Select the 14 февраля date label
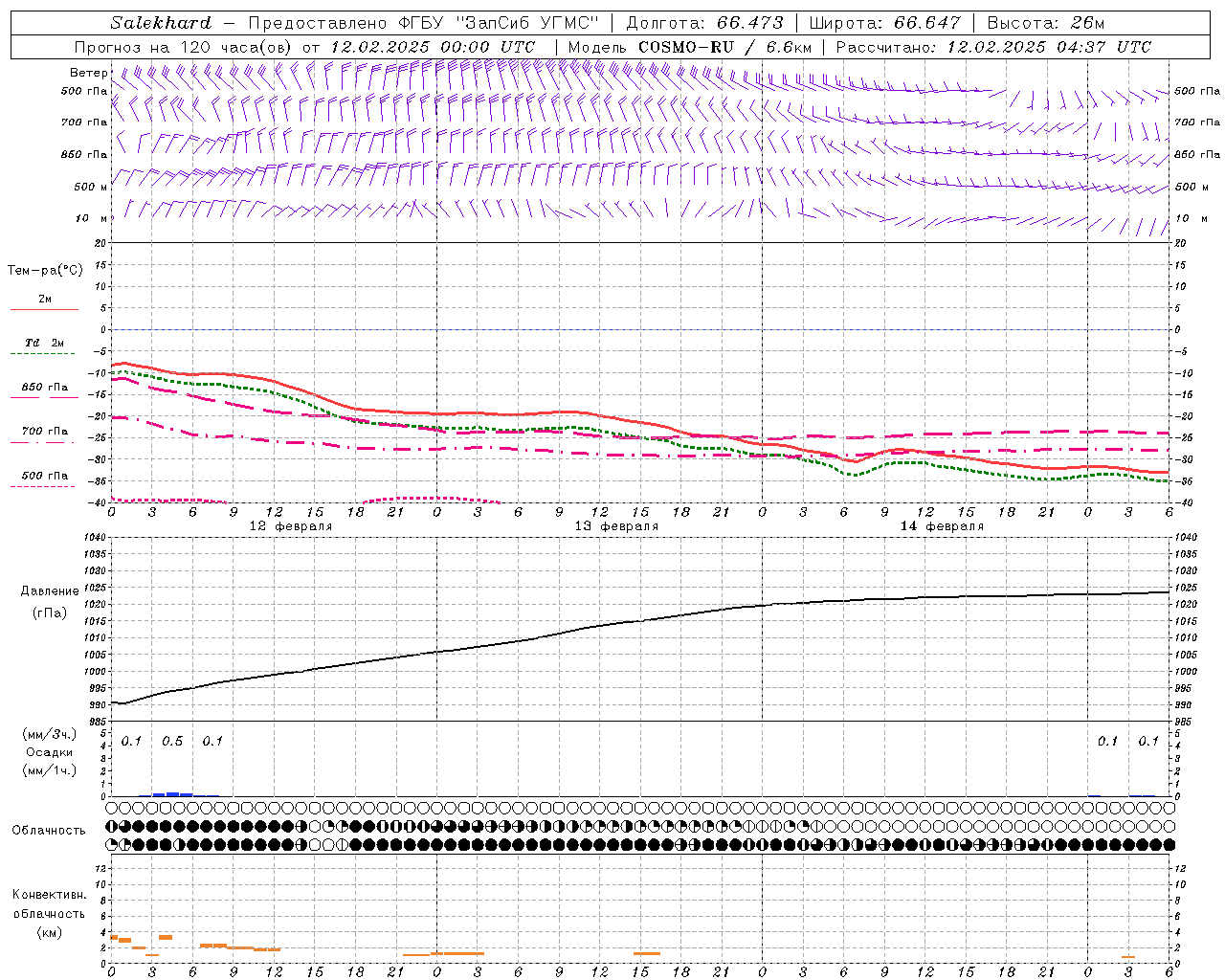1225x980 pixels. pyautogui.click(x=942, y=526)
